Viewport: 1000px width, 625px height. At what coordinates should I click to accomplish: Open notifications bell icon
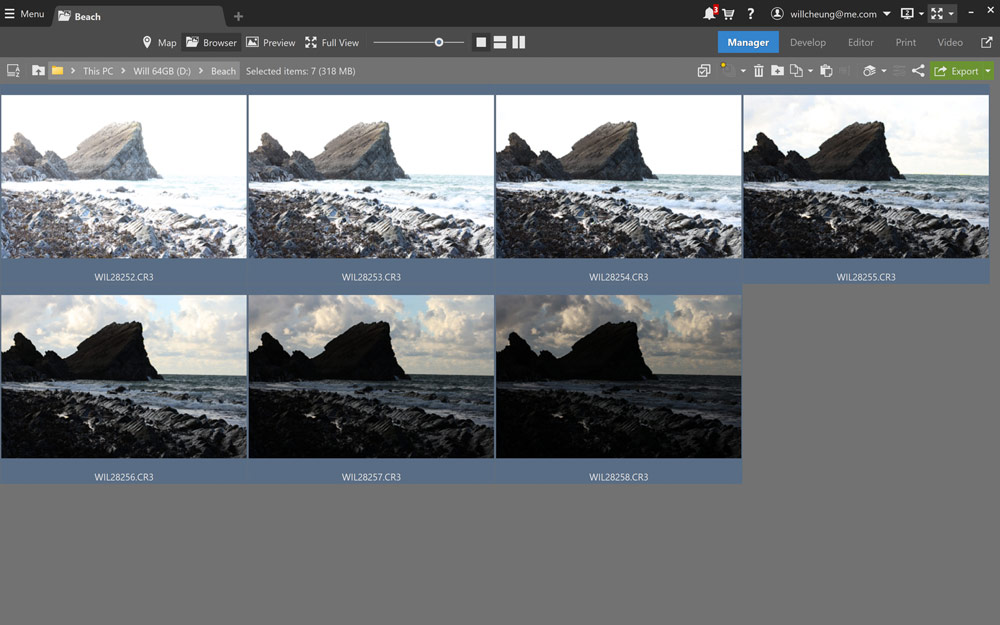click(709, 13)
